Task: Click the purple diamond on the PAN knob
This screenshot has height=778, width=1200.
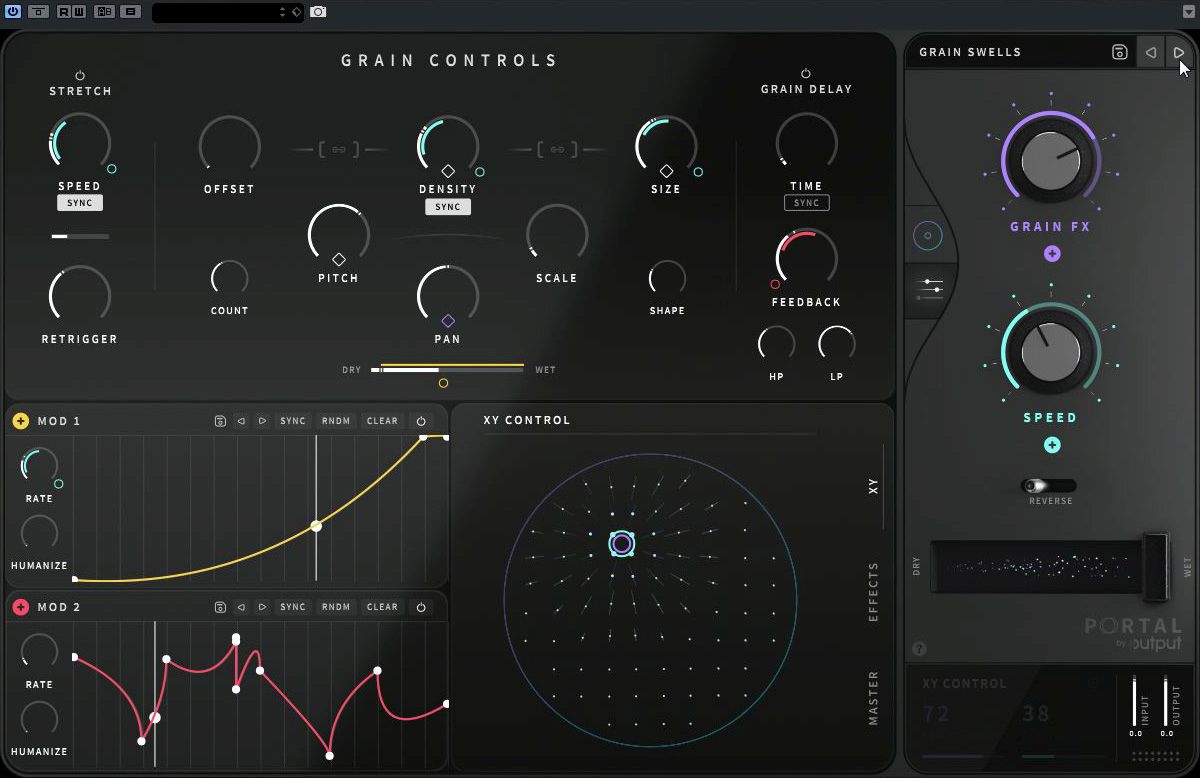Action: tap(448, 321)
